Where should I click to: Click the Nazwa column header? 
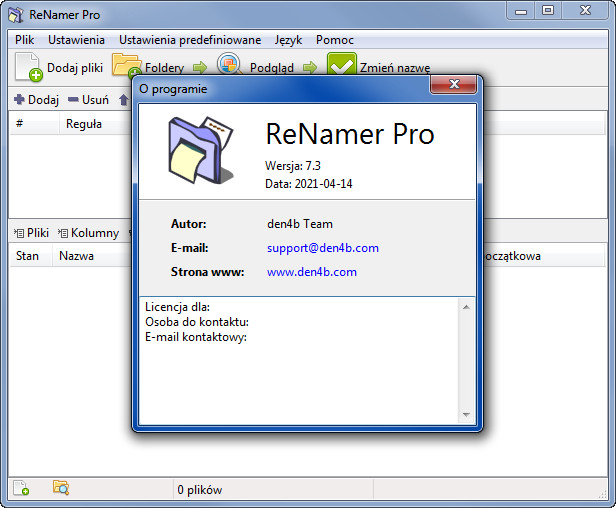point(92,256)
